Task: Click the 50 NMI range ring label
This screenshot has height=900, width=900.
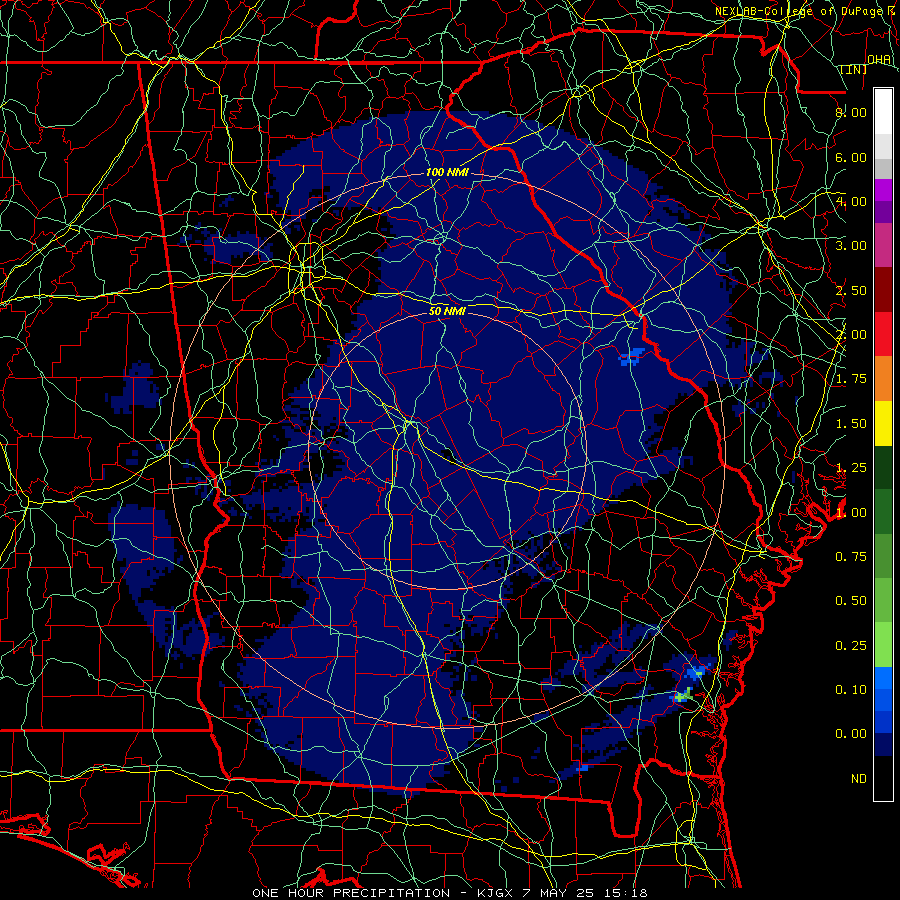Action: pyautogui.click(x=447, y=311)
